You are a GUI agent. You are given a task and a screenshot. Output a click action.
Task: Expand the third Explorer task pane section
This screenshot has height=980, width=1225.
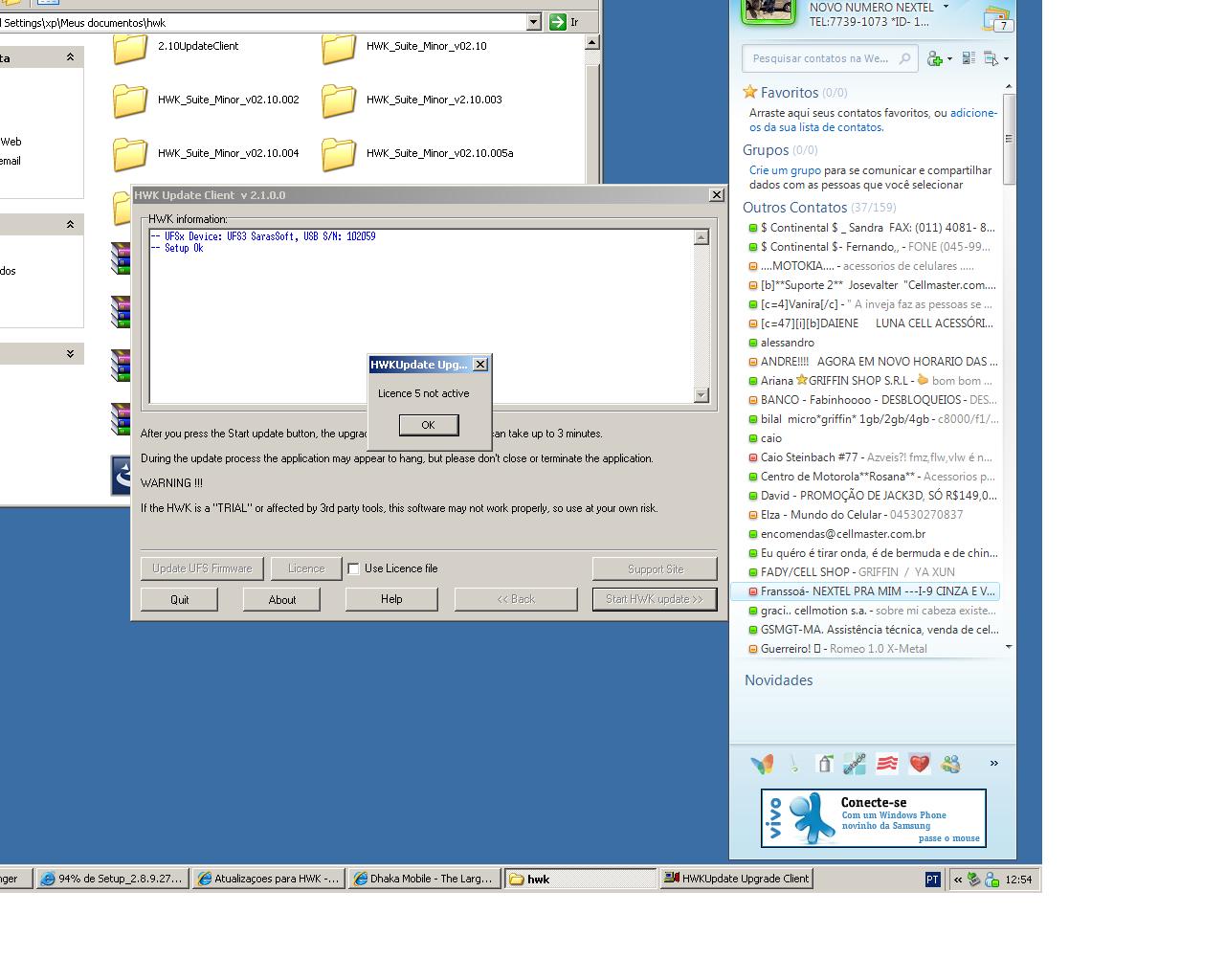[70, 353]
